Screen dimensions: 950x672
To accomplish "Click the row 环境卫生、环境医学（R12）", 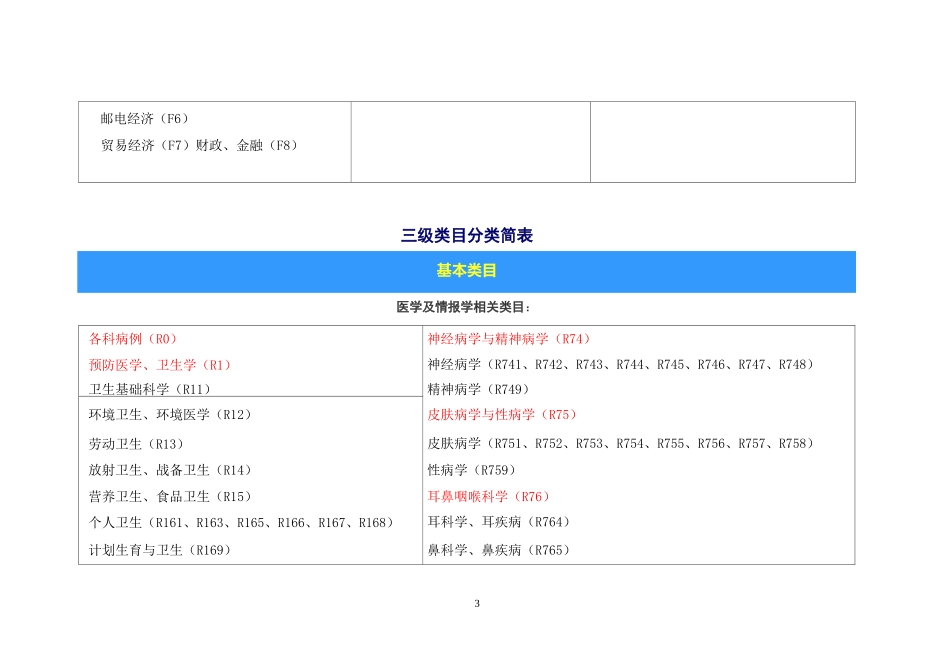I will (171, 414).
